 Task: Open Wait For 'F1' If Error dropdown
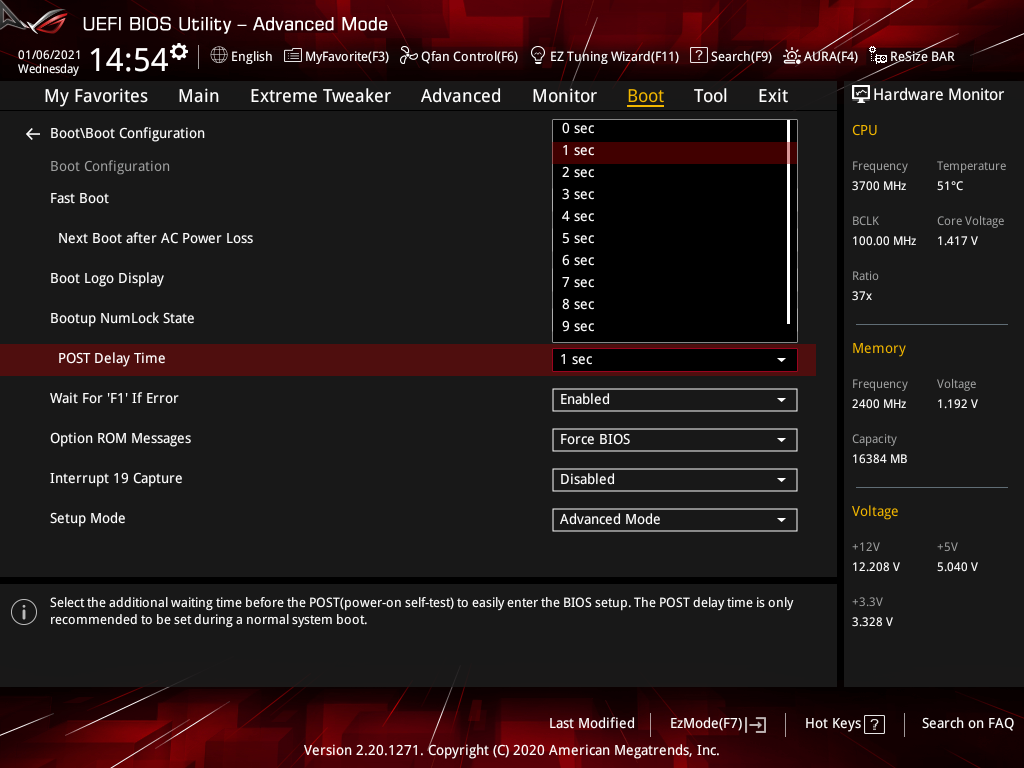click(x=675, y=400)
